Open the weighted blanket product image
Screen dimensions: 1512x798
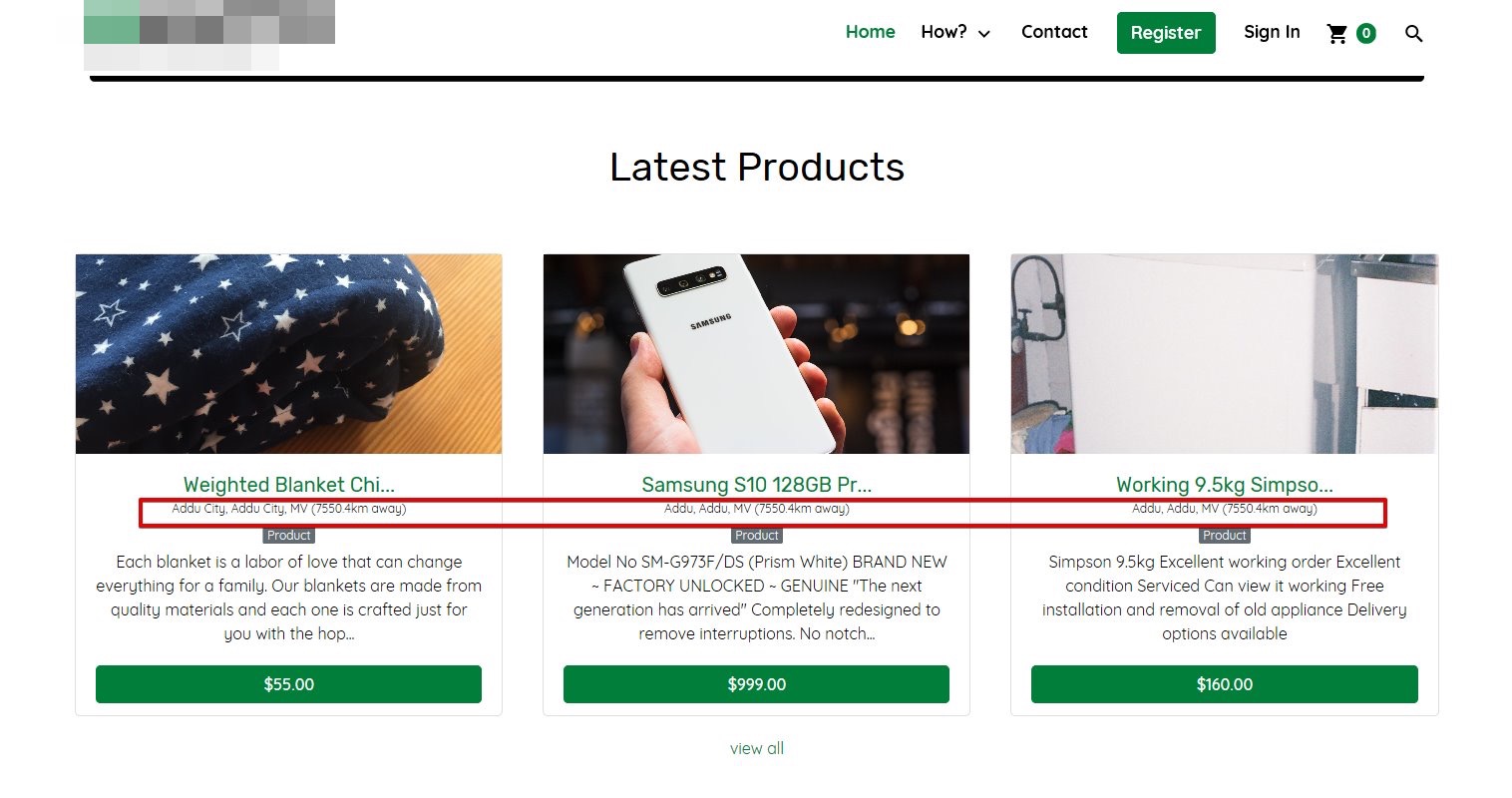[288, 354]
